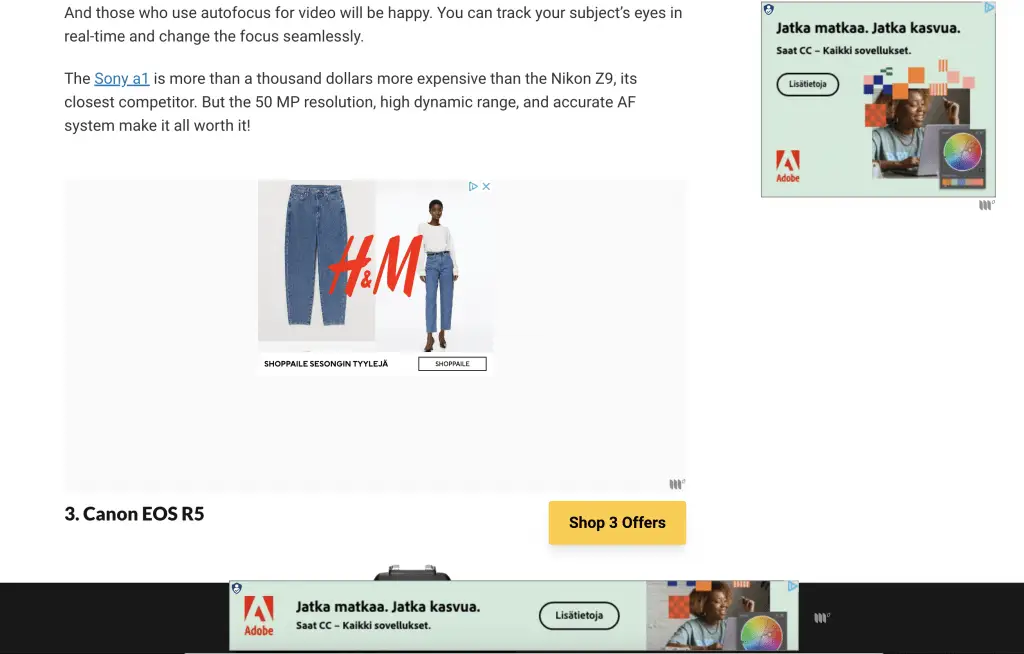The height and width of the screenshot is (654, 1024).
Task: Click Mediavine logo beside bottom banner
Action: point(822,617)
